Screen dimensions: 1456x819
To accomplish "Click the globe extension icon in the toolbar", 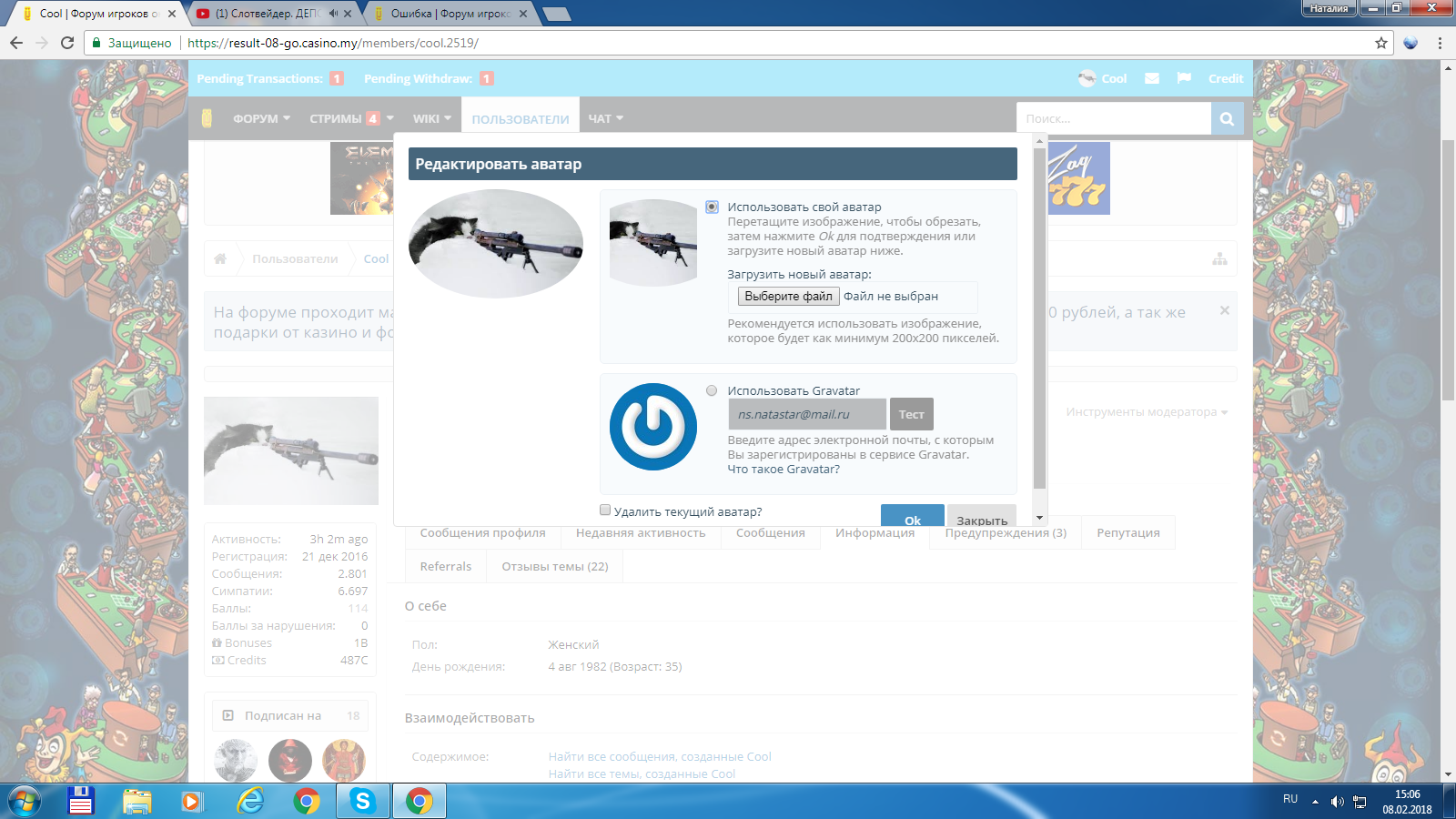I will pyautogui.click(x=1410, y=43).
